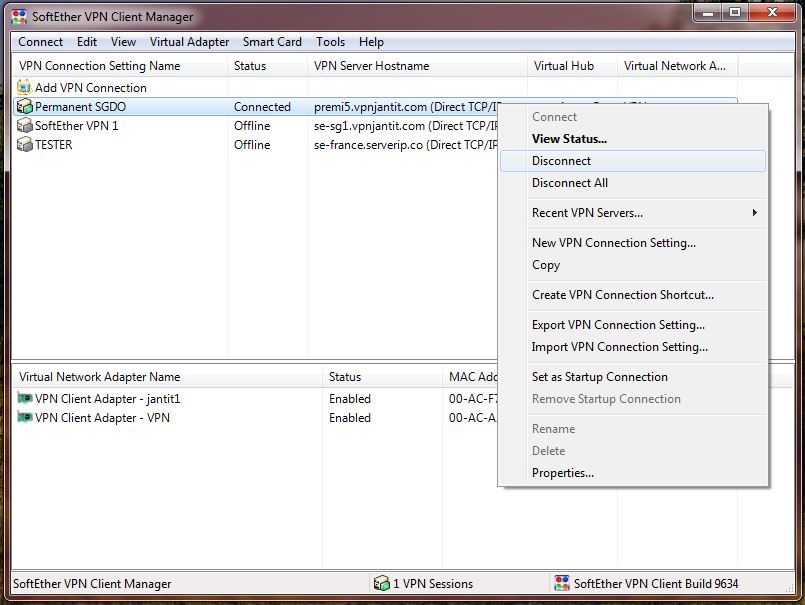Click the TESTER connection icon
Image resolution: width=805 pixels, height=605 pixels.
tap(25, 144)
